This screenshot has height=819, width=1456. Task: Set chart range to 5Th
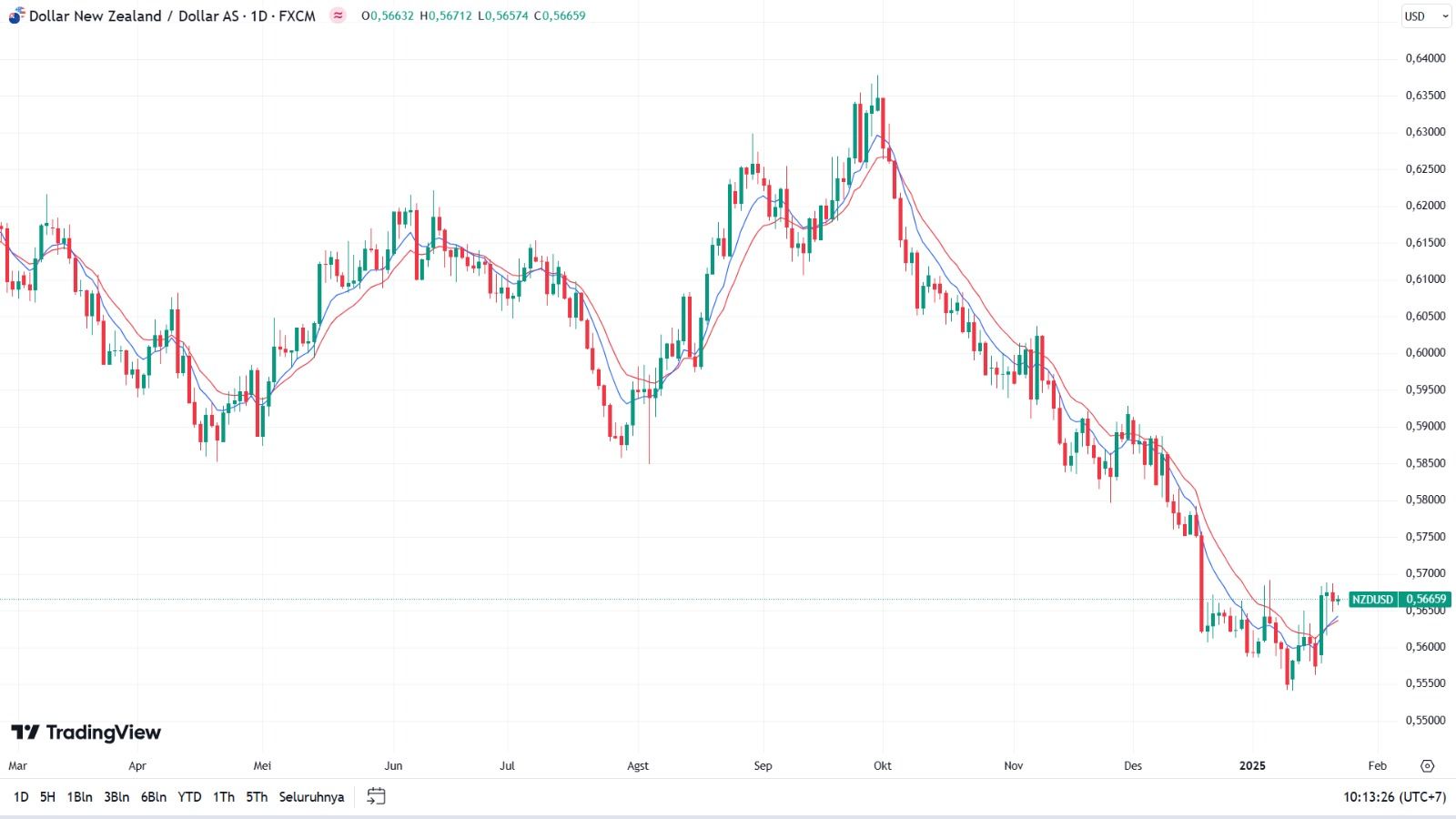(257, 796)
